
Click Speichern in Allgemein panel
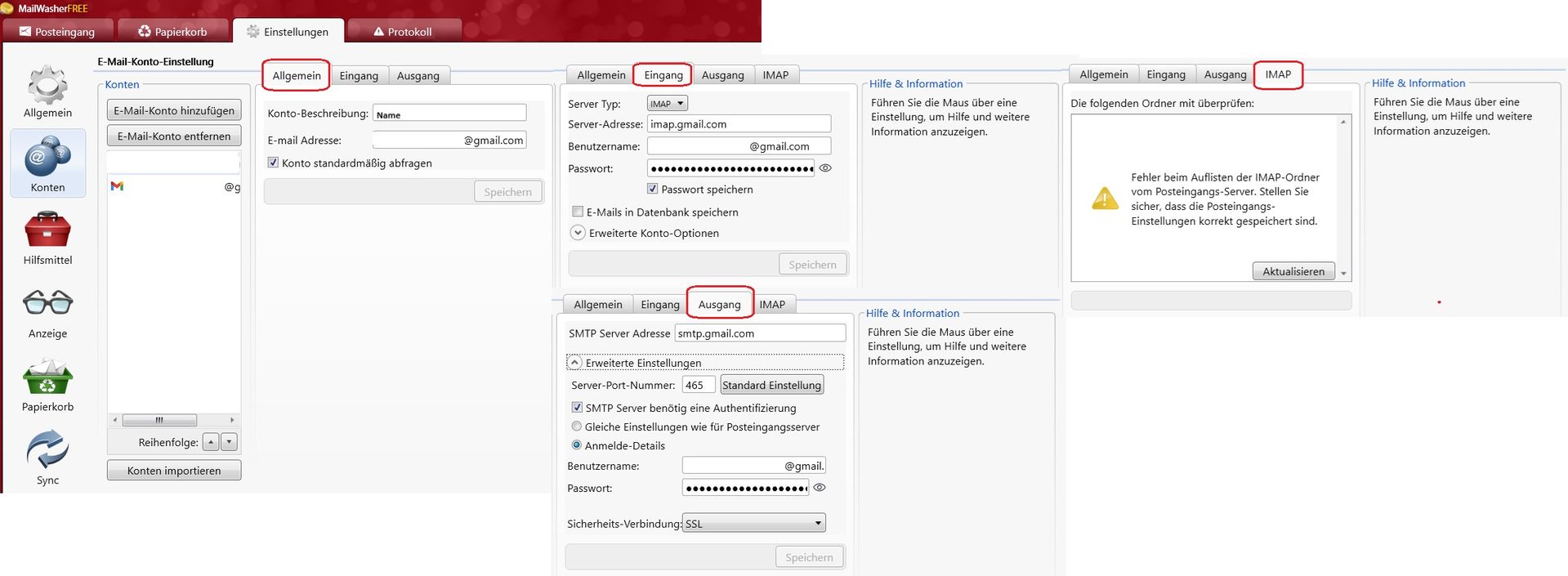507,192
